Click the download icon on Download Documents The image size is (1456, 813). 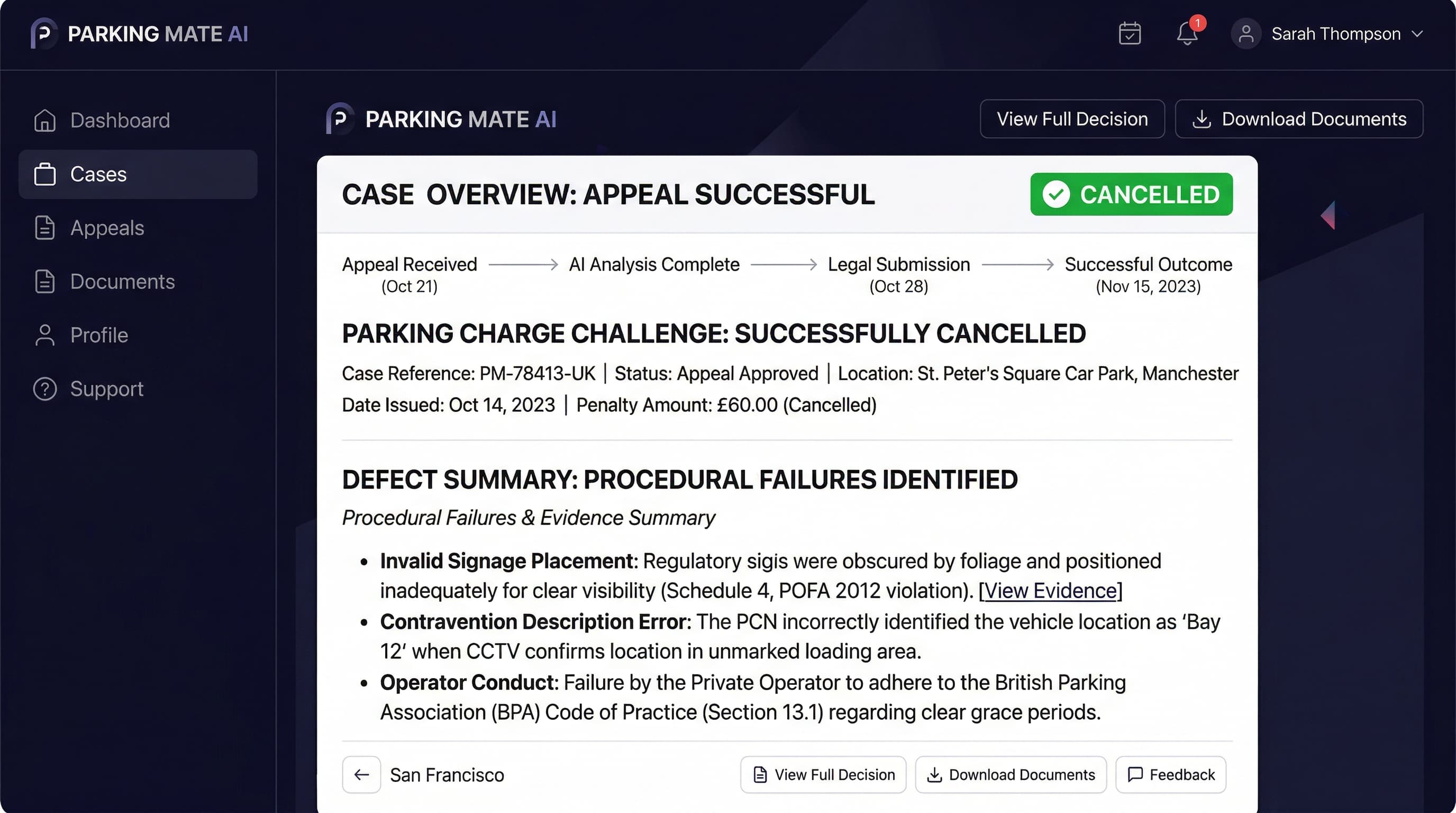point(1203,119)
